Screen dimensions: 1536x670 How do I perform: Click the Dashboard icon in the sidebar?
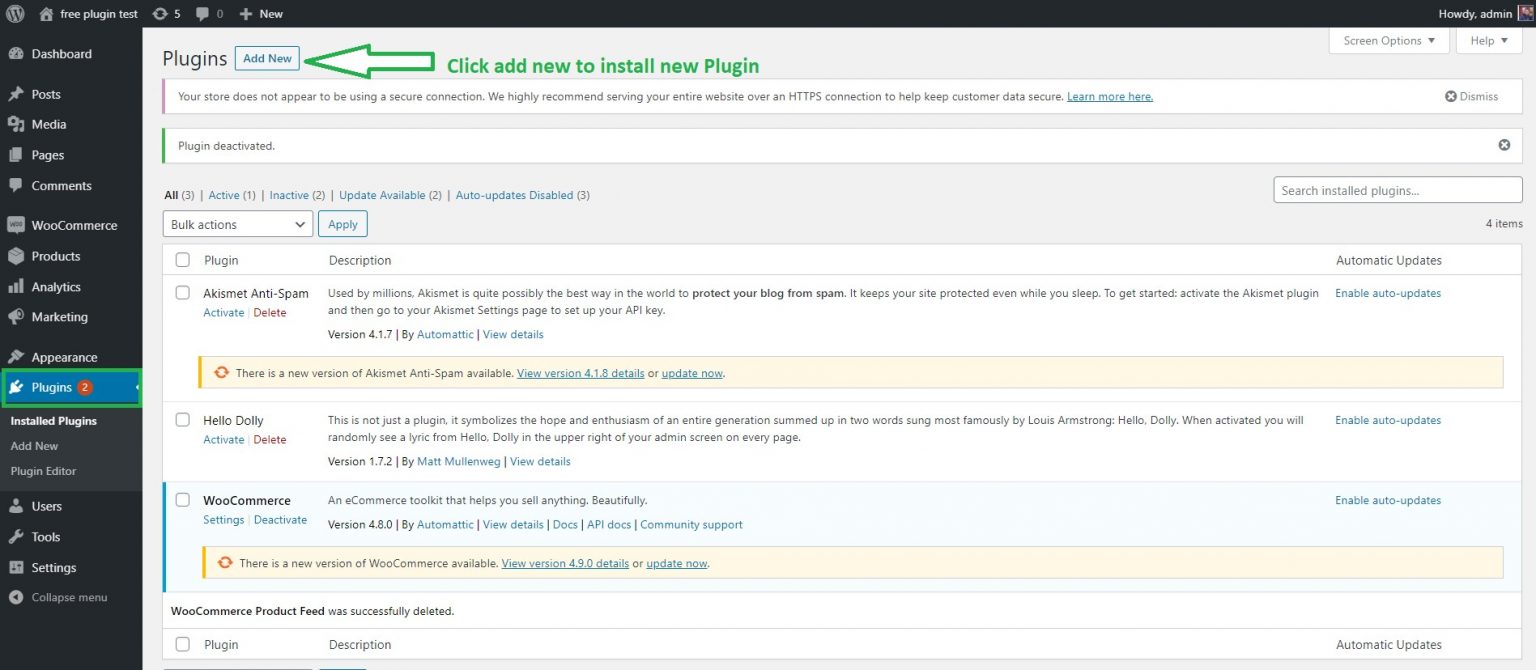coord(16,53)
